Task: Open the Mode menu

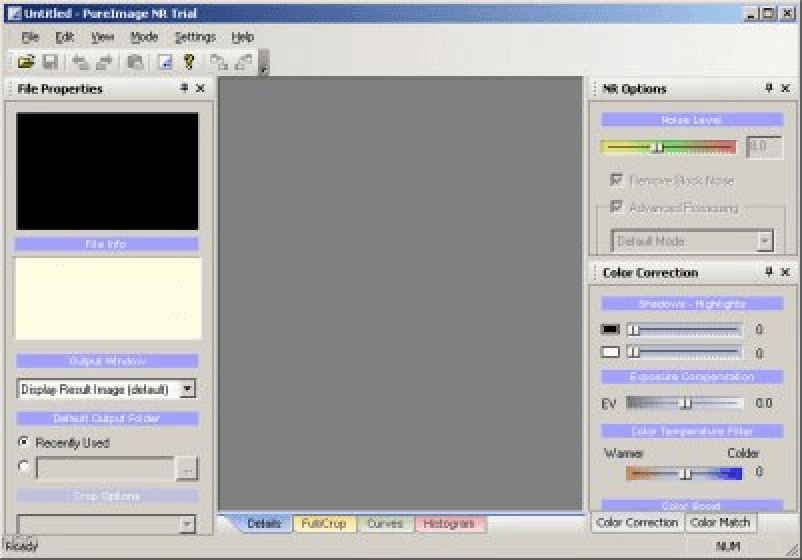Action: (x=144, y=37)
